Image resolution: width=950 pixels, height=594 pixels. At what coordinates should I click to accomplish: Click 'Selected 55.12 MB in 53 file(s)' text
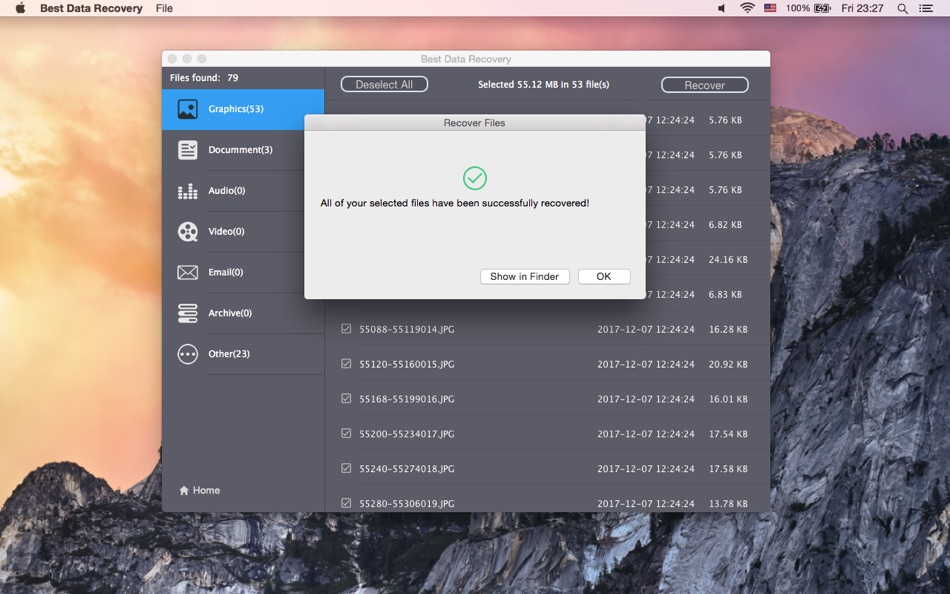543,85
